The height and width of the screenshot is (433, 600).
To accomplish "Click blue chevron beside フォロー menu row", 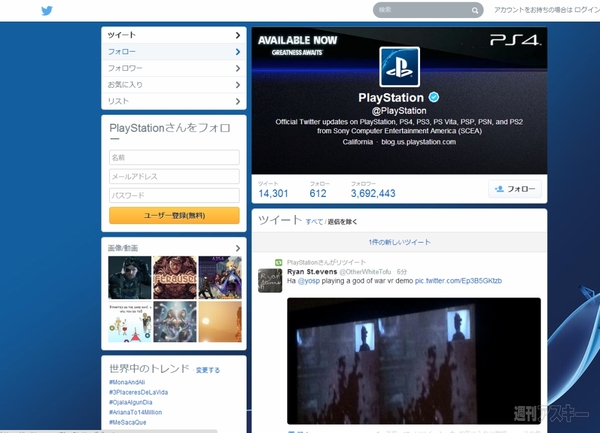I will [238, 52].
